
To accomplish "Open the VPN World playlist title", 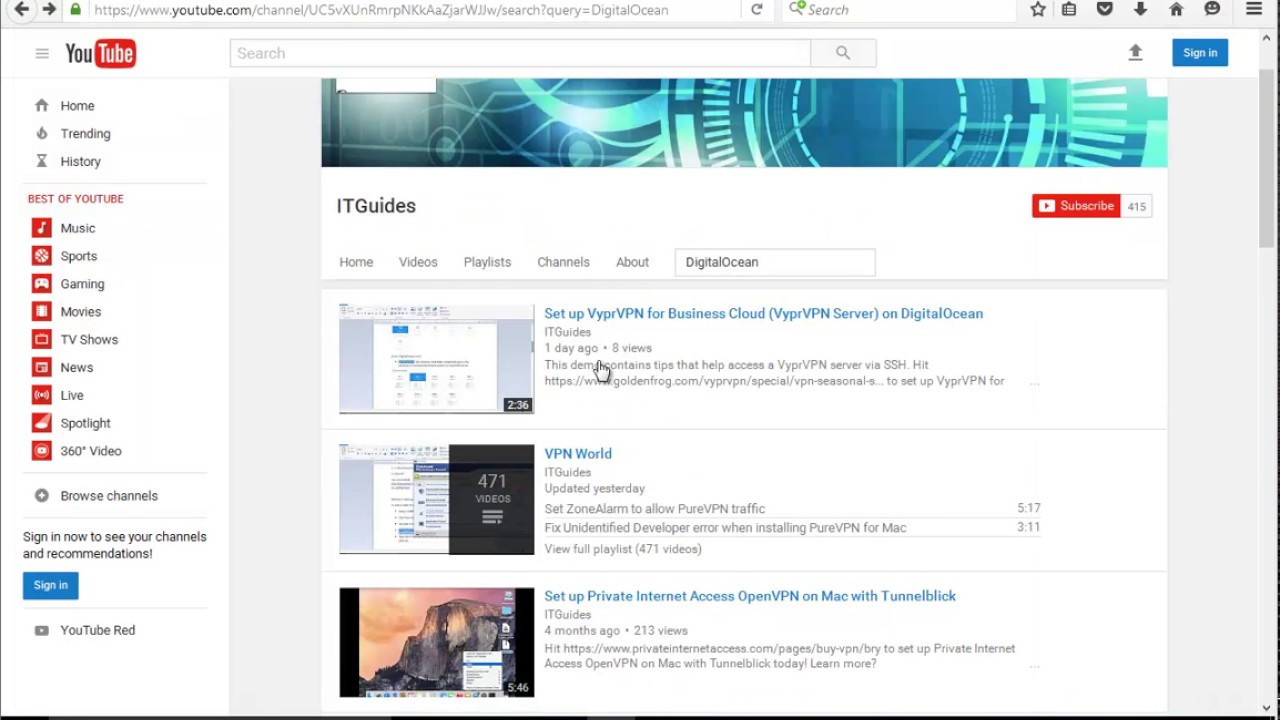I will click(x=578, y=453).
